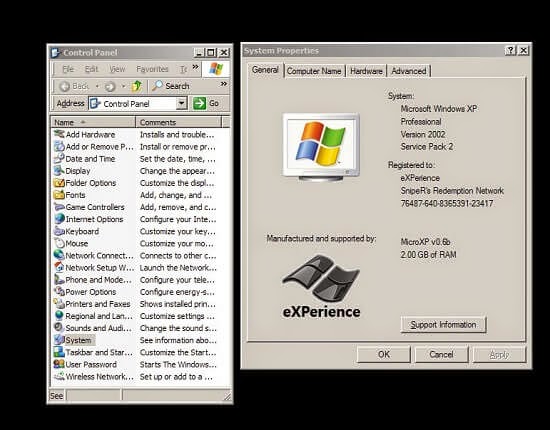Click the 'Starts The Windows...' comment
The image size is (550, 430).
pos(178,364)
